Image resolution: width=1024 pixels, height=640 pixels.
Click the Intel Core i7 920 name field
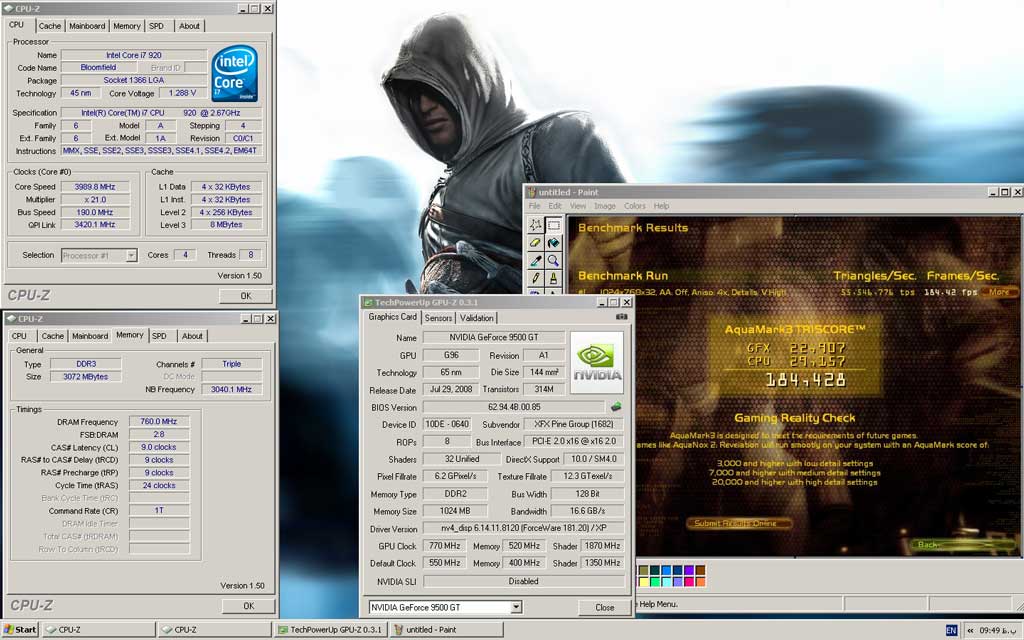pyautogui.click(x=135, y=56)
